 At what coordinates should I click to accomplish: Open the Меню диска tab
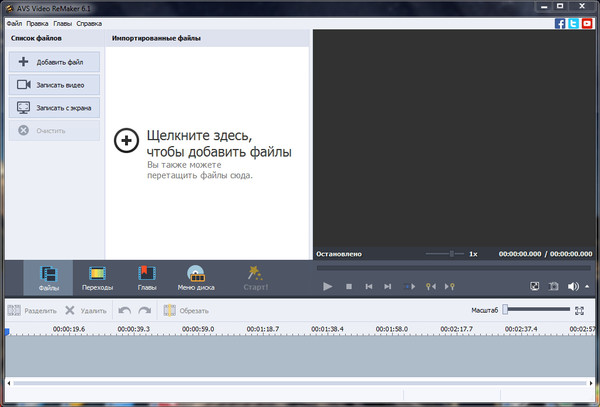point(196,277)
